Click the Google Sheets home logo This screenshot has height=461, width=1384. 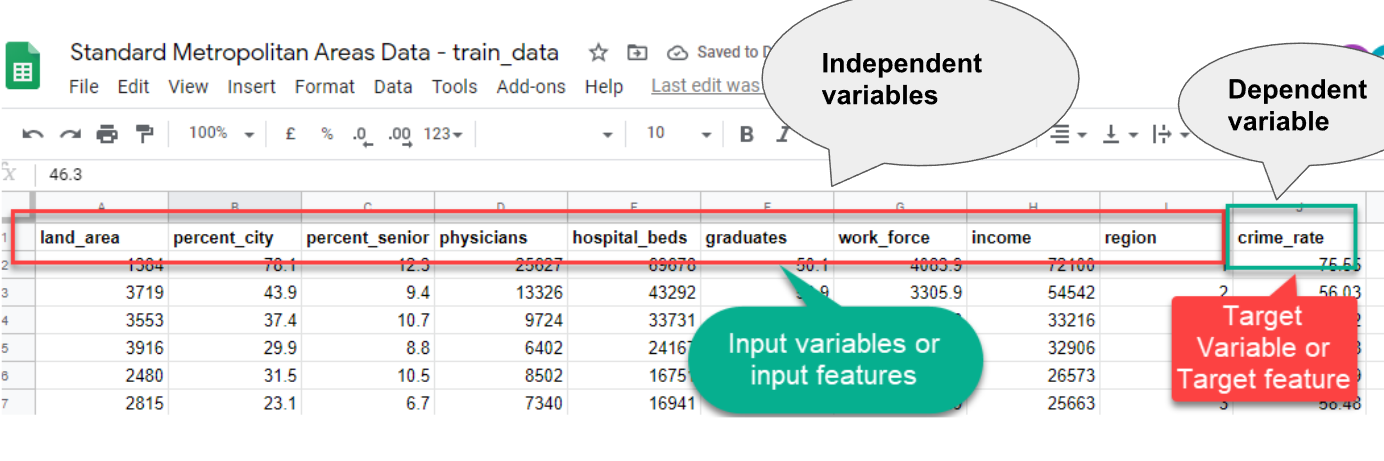22,67
